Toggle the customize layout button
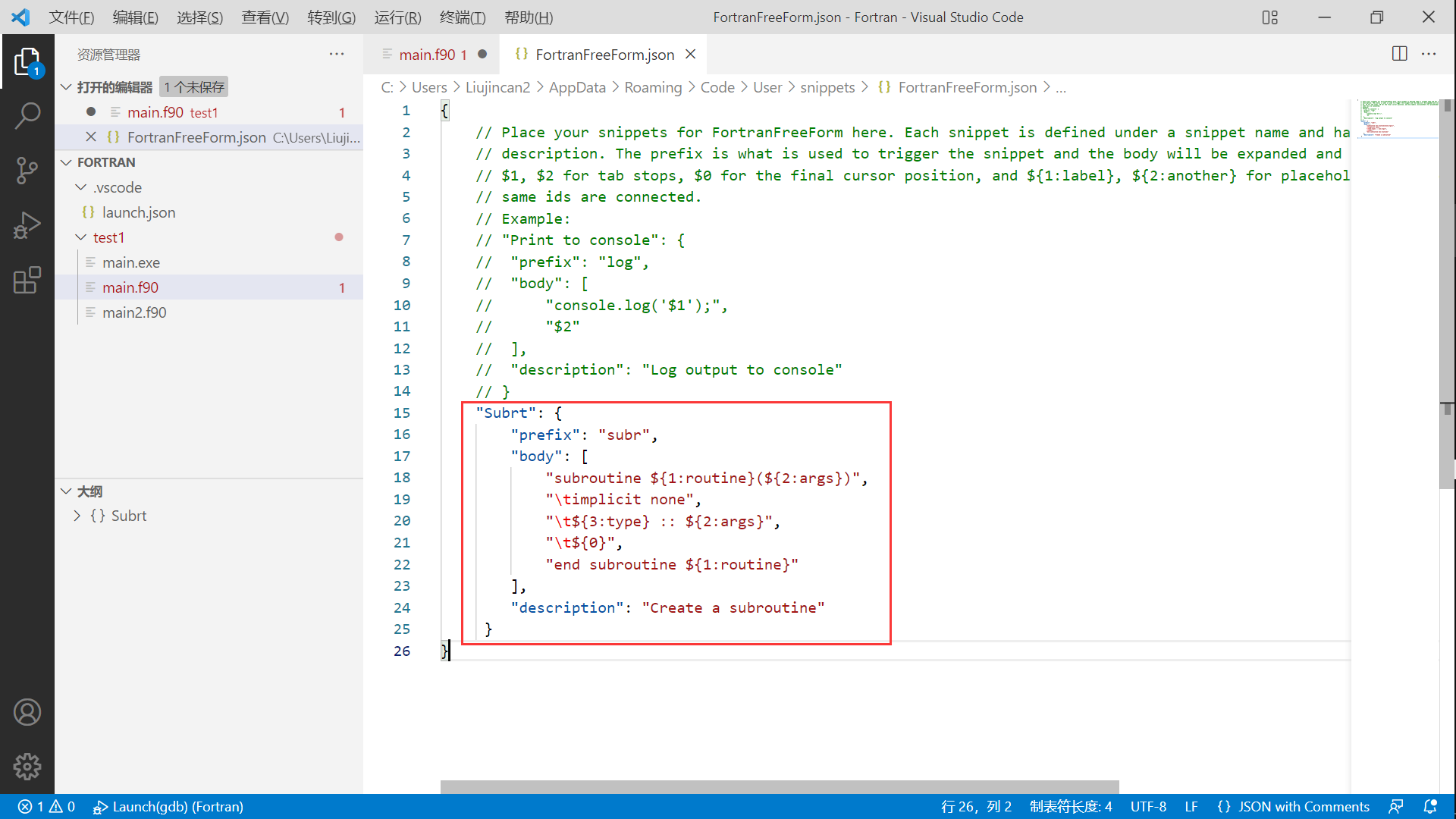Screen dimensions: 1456x819 1270,17
